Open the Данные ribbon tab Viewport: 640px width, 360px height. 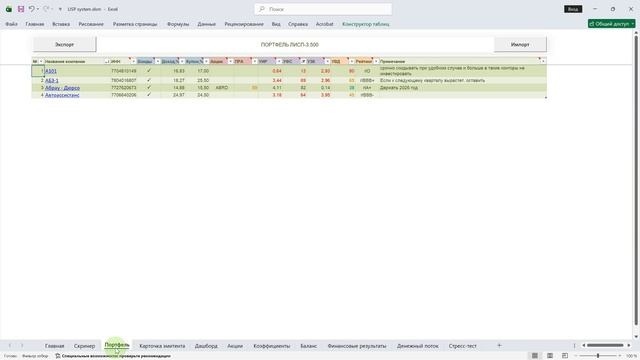pos(207,24)
